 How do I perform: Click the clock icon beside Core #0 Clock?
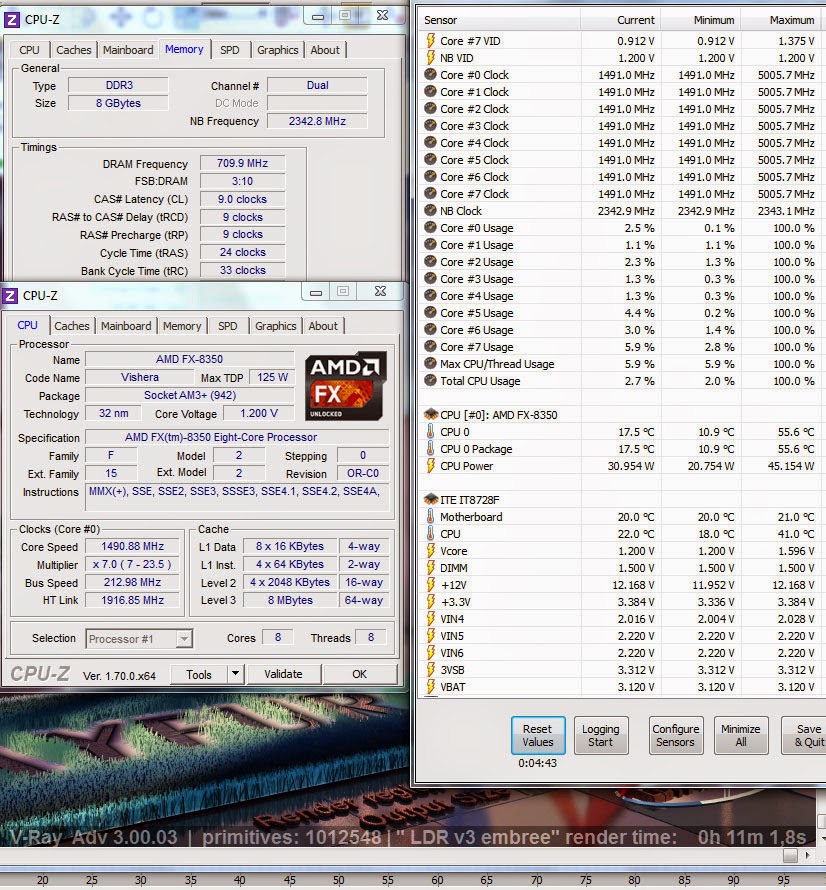coord(430,74)
